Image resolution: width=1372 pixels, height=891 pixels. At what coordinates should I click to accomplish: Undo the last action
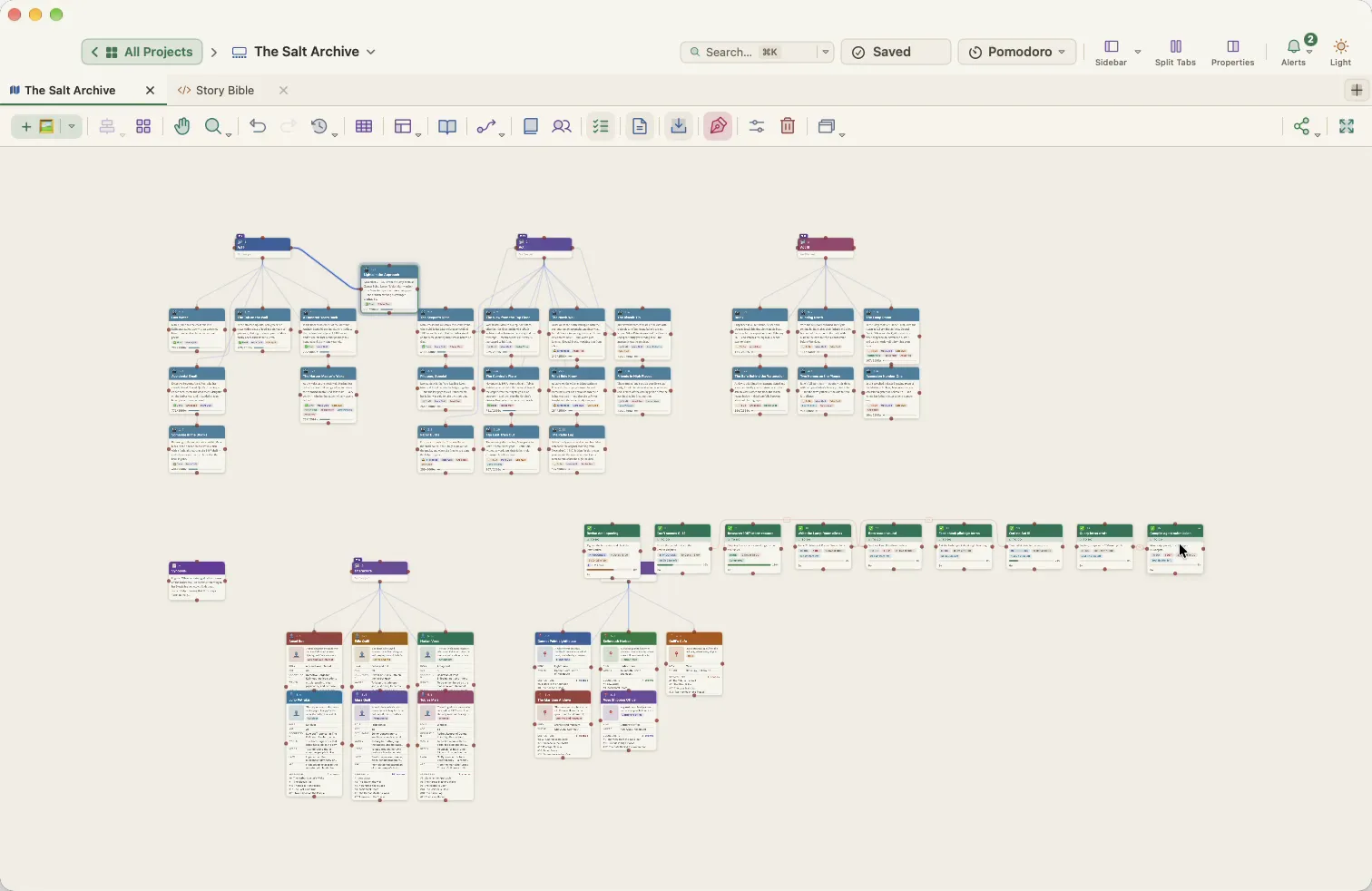[258, 127]
